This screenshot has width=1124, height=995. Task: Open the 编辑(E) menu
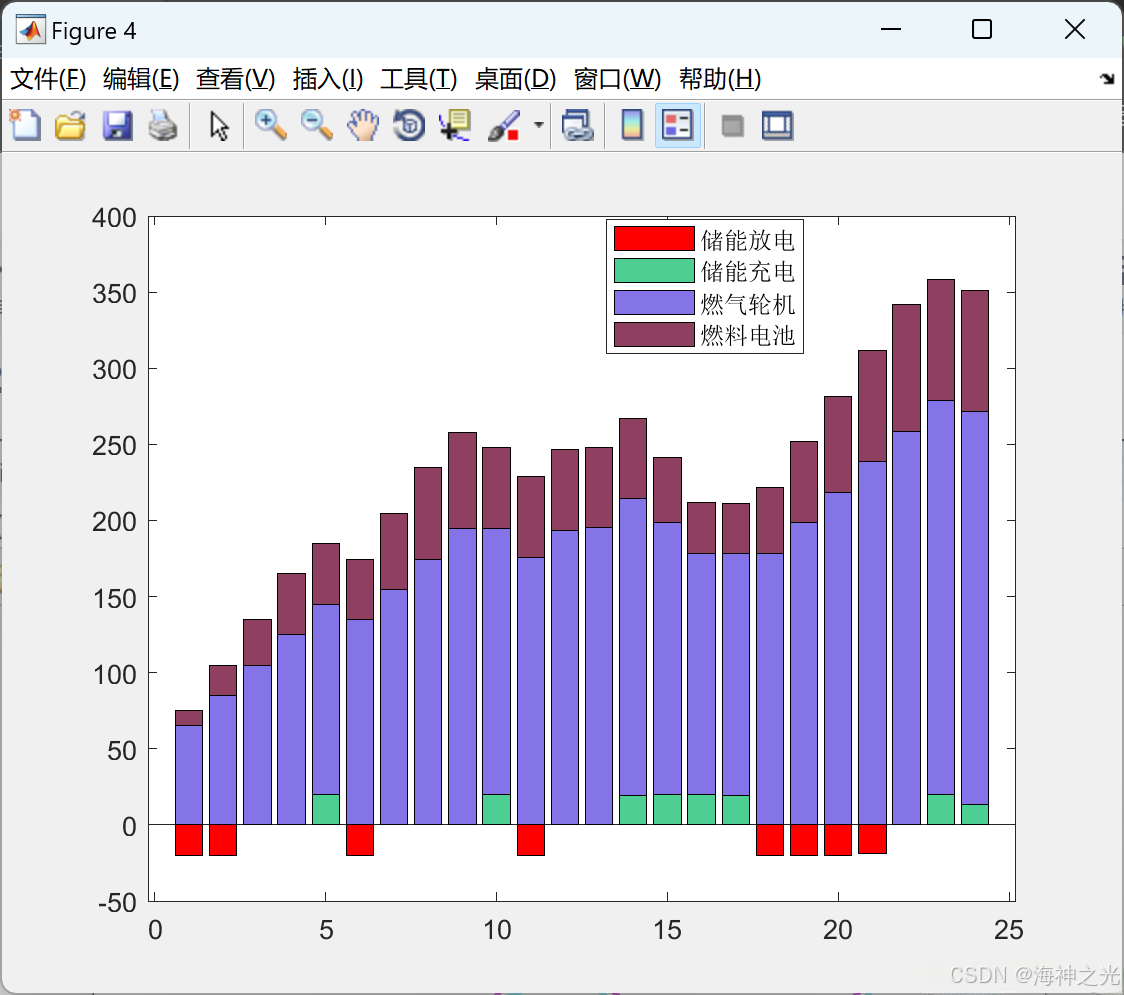pos(140,78)
